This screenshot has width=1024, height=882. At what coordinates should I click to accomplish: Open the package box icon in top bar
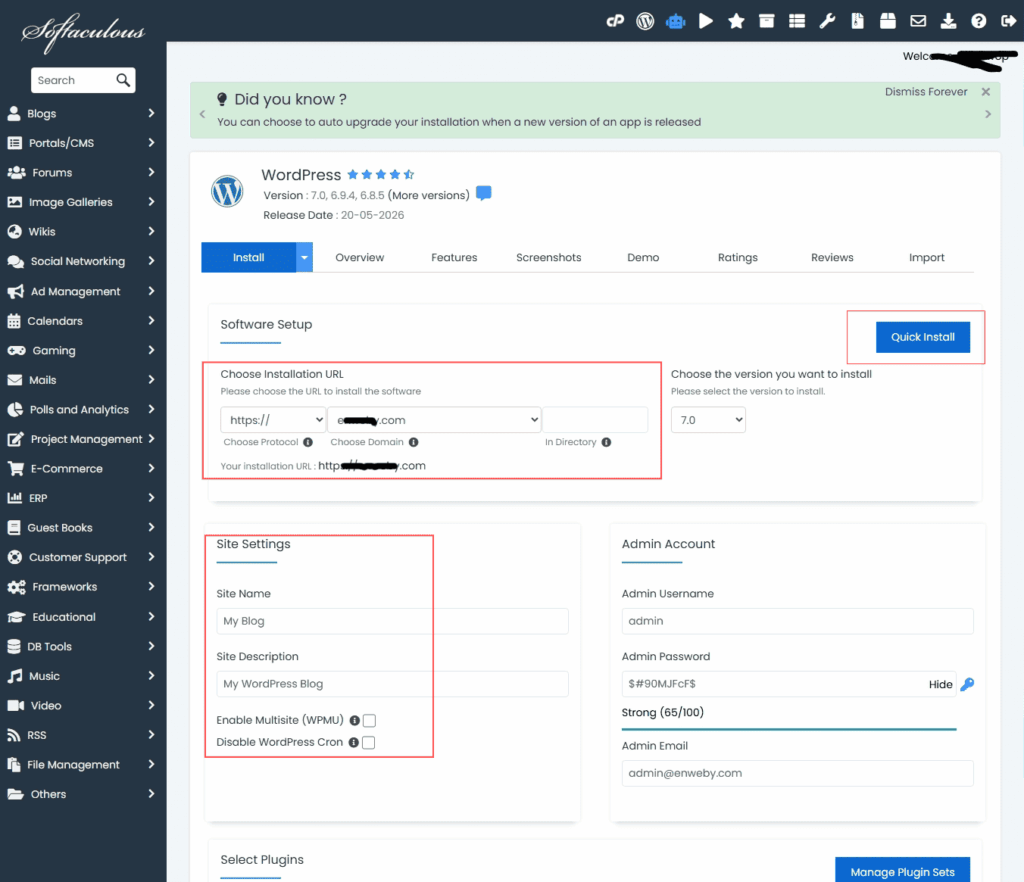888,22
